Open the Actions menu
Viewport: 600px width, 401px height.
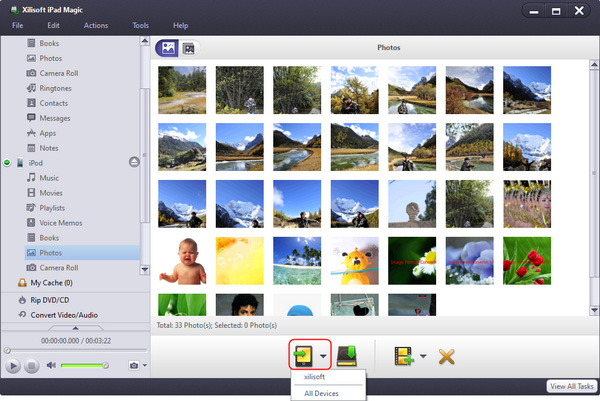pos(96,24)
